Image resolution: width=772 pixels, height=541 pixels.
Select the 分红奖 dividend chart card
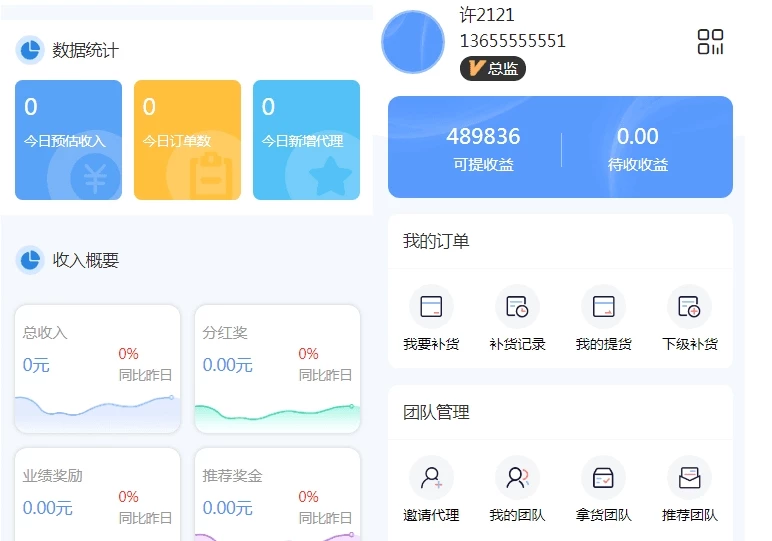(277, 368)
